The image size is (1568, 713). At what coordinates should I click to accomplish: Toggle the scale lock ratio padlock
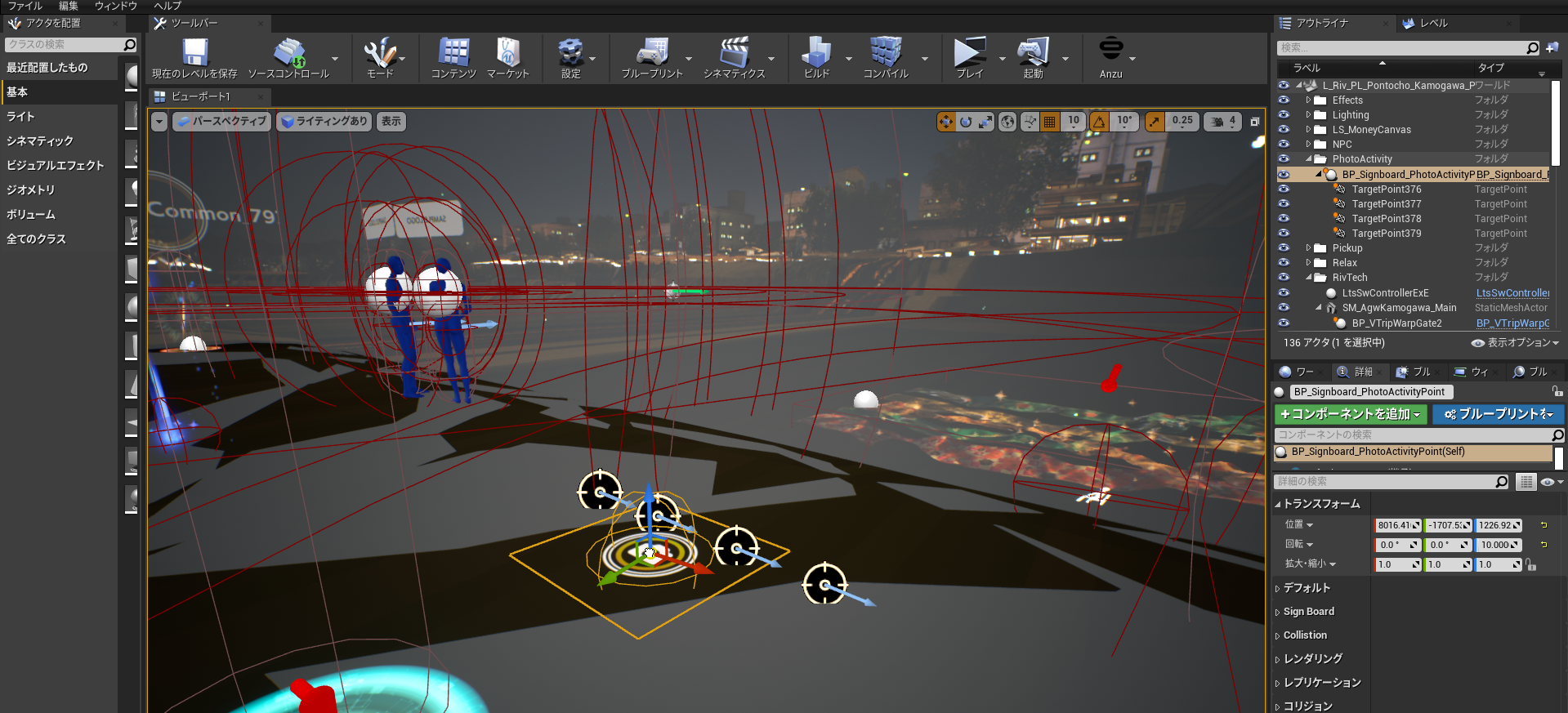(1530, 564)
